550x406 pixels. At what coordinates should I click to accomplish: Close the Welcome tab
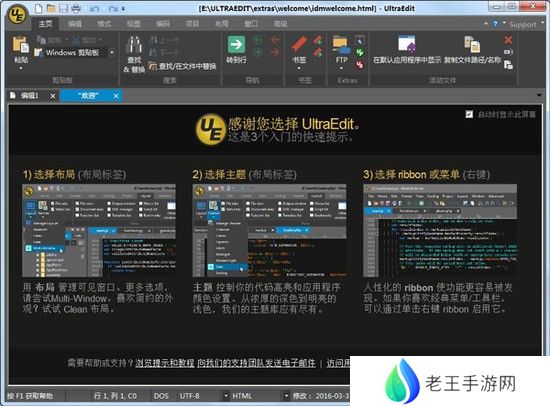click(116, 96)
